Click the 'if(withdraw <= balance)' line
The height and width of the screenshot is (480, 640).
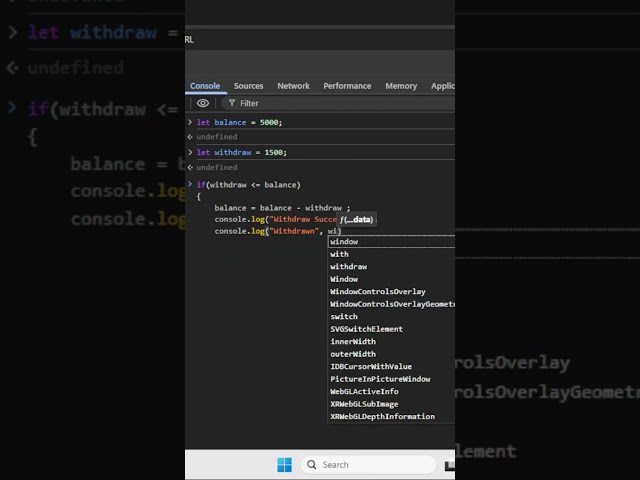tap(249, 185)
